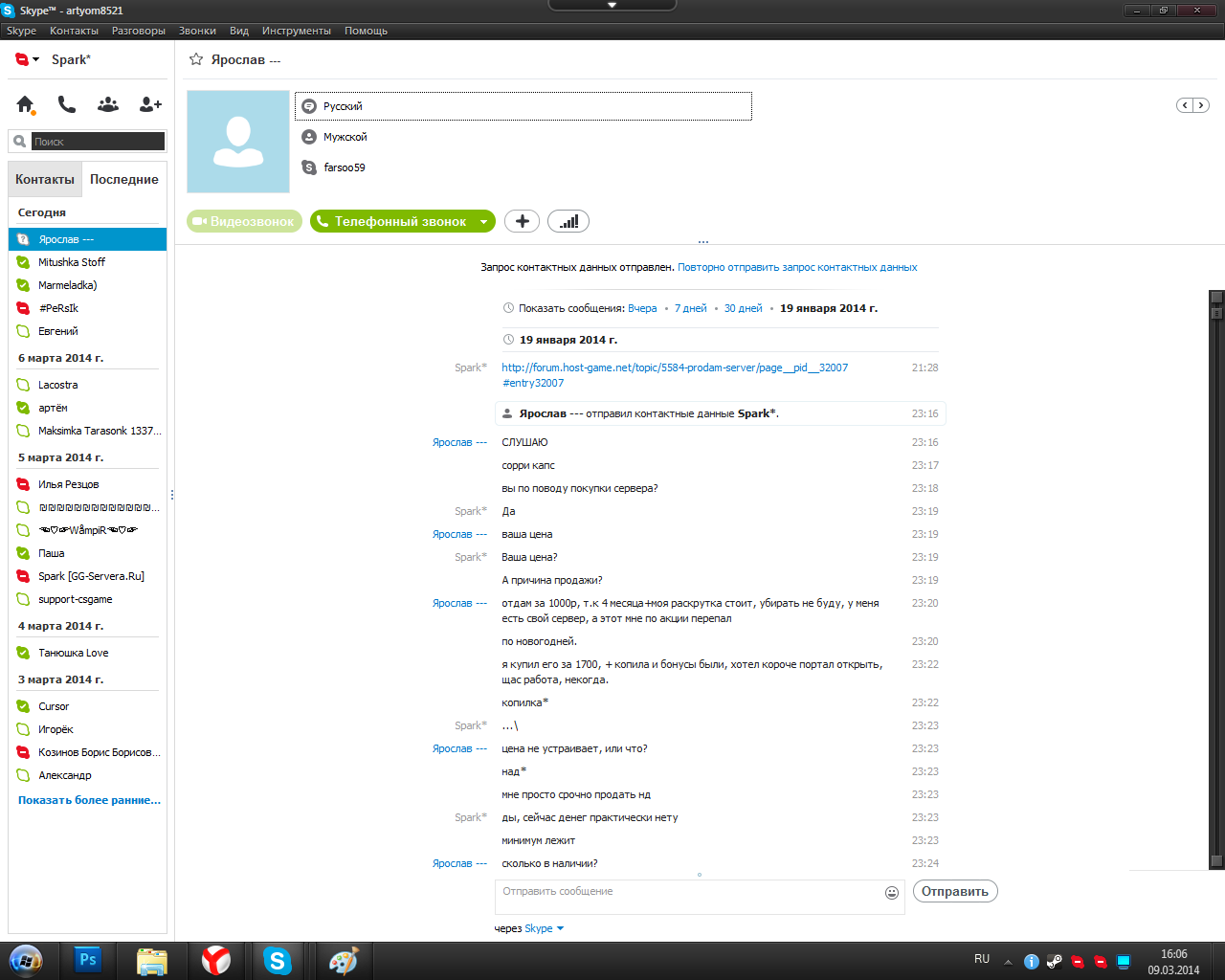The height and width of the screenshot is (980, 1225).
Task: Show messages from 7 дней
Action: 690,308
